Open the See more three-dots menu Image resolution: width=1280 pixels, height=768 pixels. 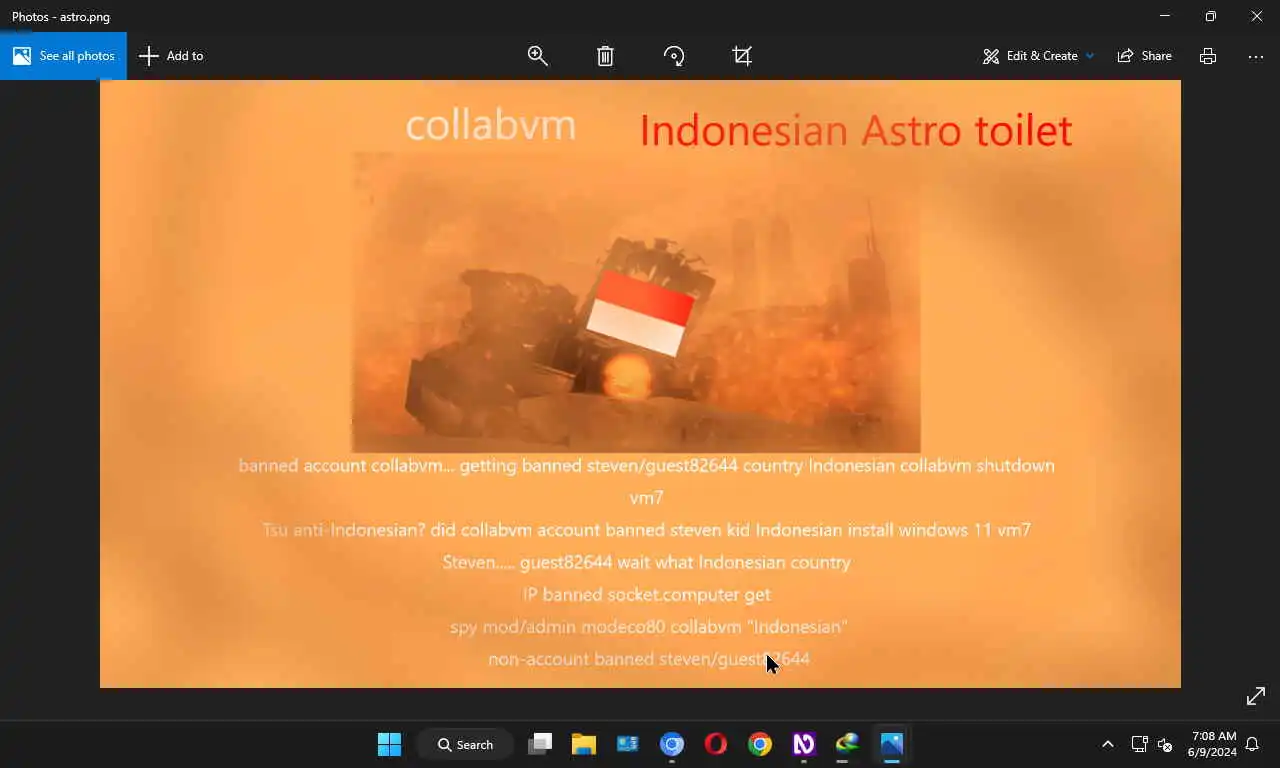[1256, 56]
